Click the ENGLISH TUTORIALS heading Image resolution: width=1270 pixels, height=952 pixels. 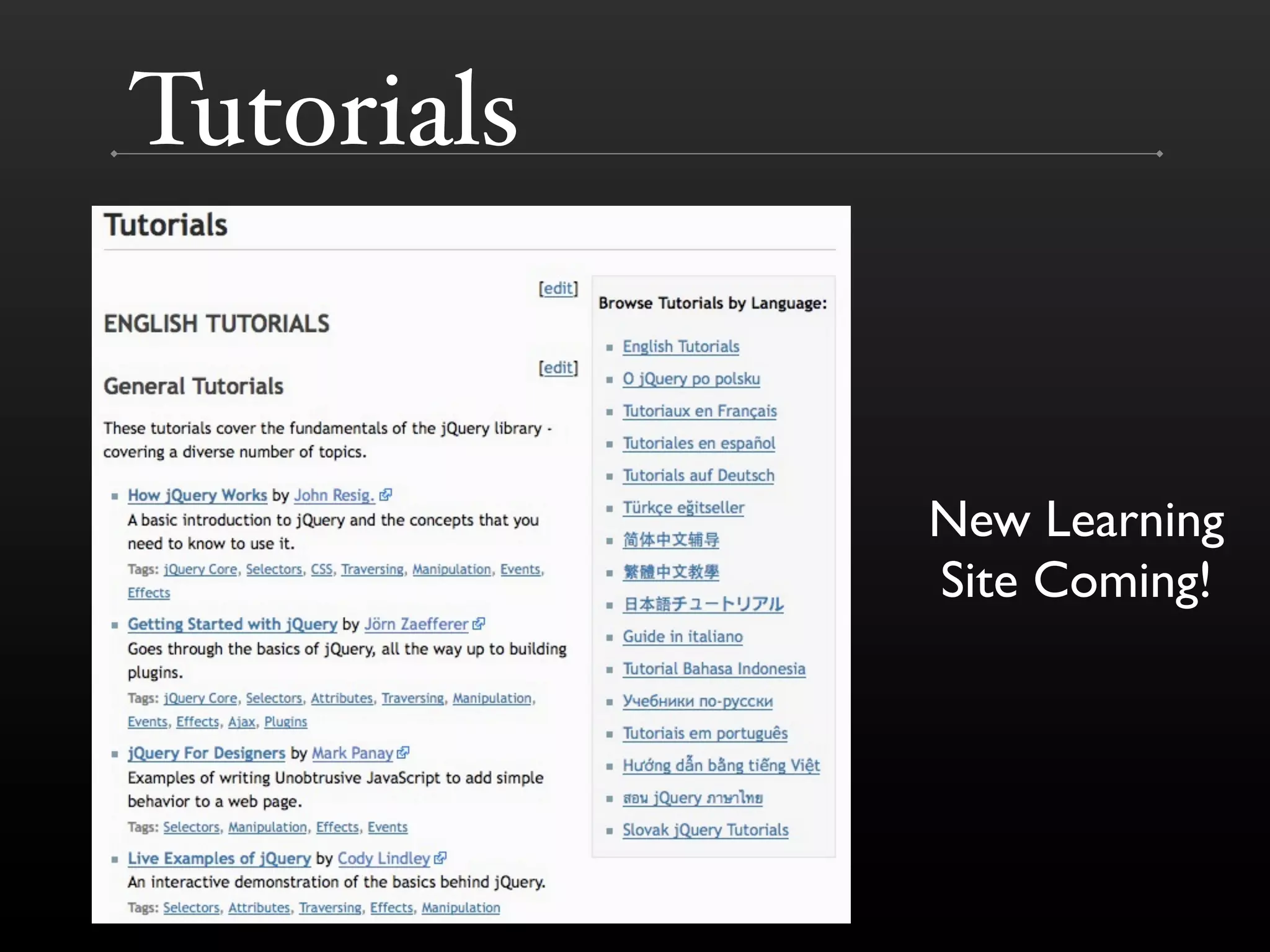(x=216, y=324)
